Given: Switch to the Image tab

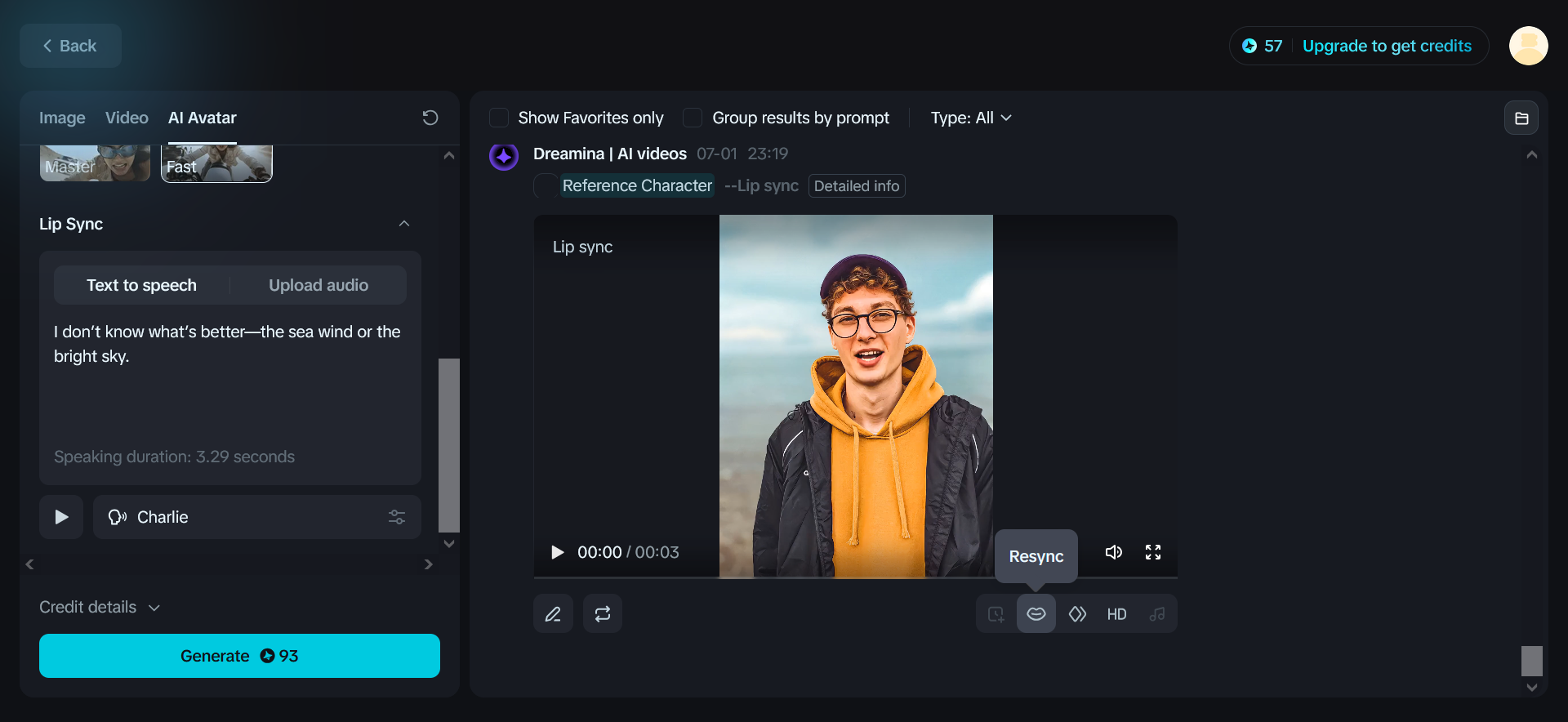Looking at the screenshot, I should [62, 118].
